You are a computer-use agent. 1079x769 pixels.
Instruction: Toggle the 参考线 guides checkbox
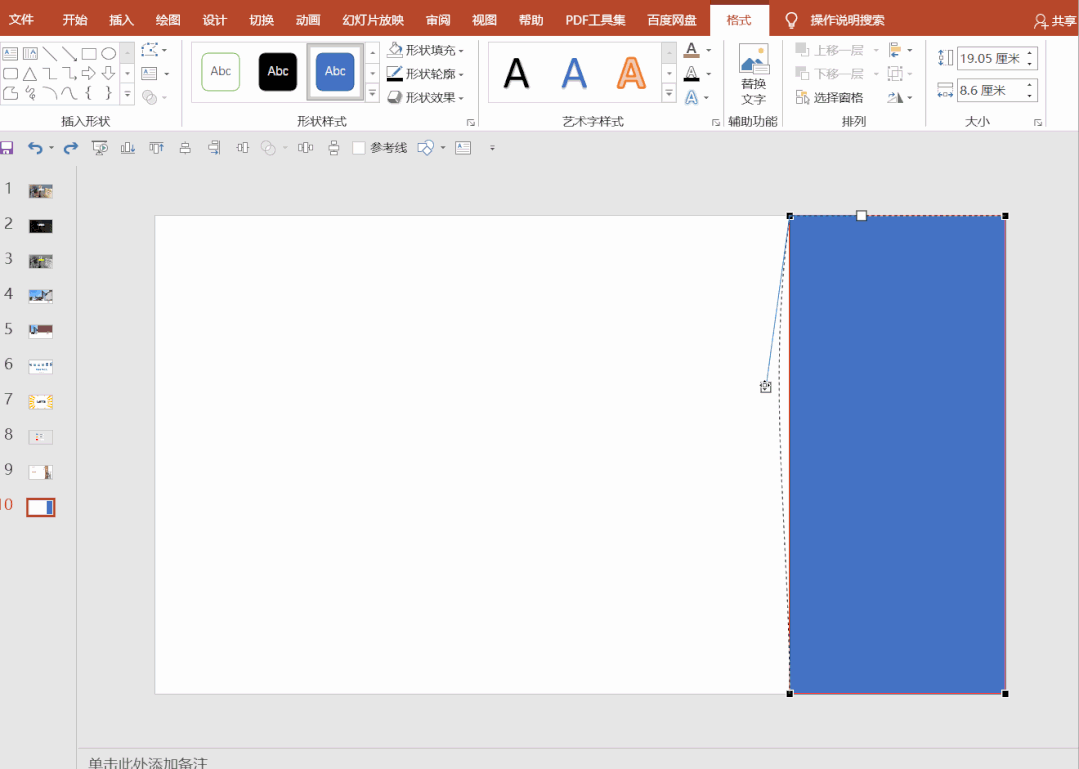tap(359, 148)
